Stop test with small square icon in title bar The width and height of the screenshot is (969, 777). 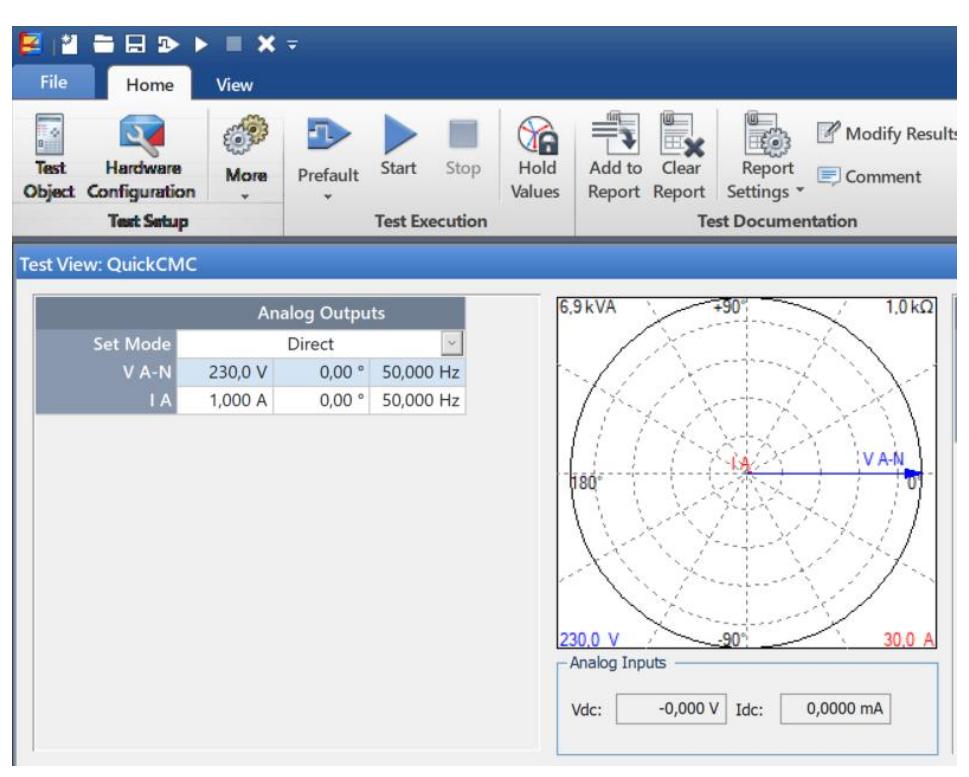pyautogui.click(x=234, y=44)
